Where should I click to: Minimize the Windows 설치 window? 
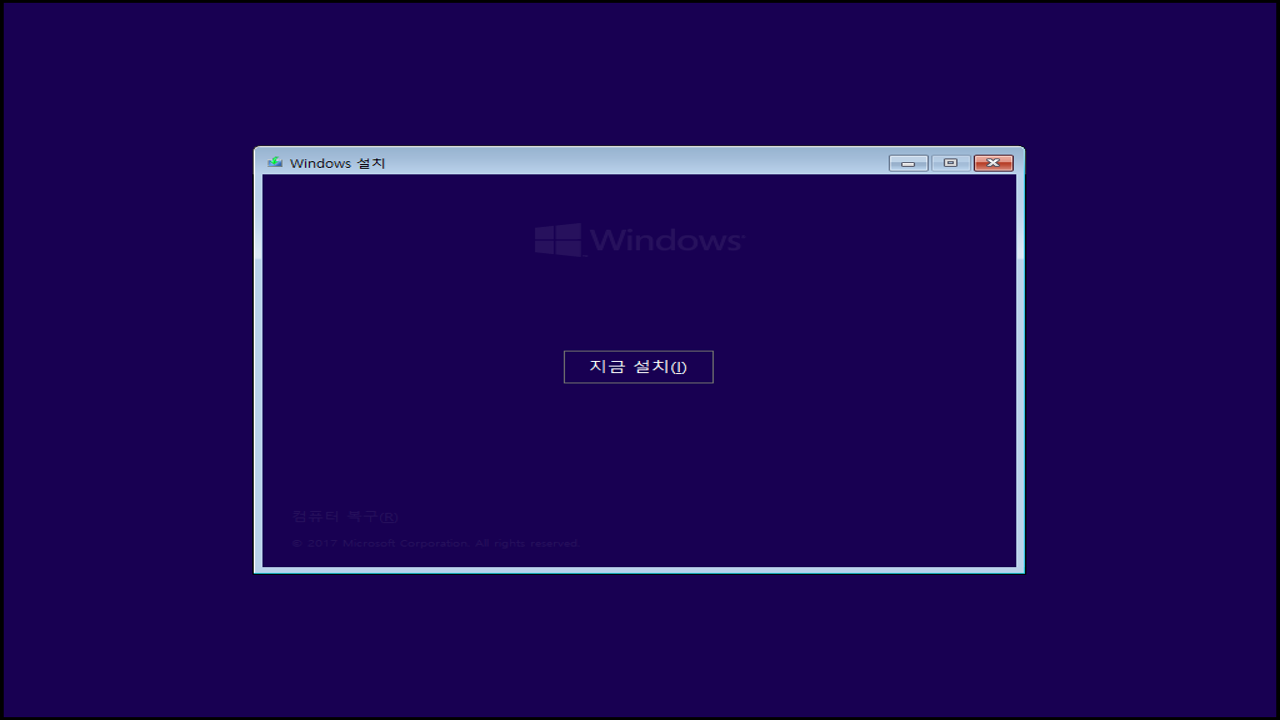908,163
